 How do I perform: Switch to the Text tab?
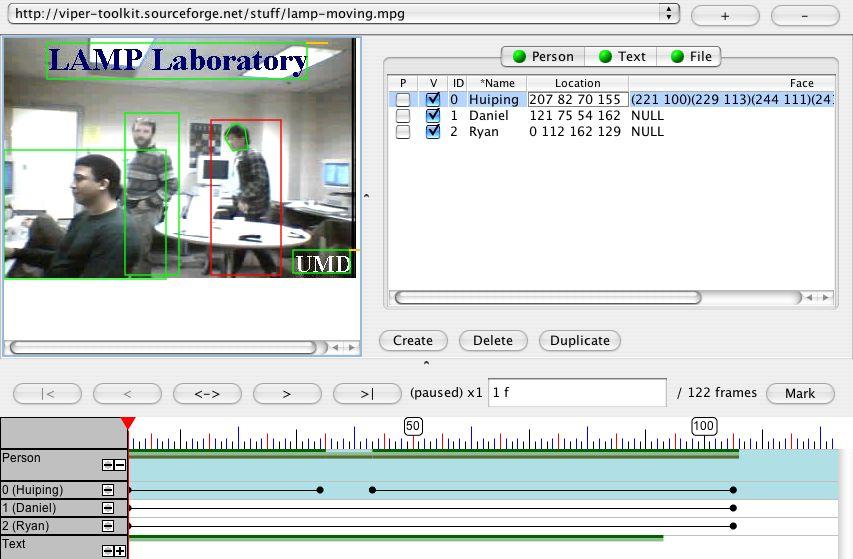[621, 57]
